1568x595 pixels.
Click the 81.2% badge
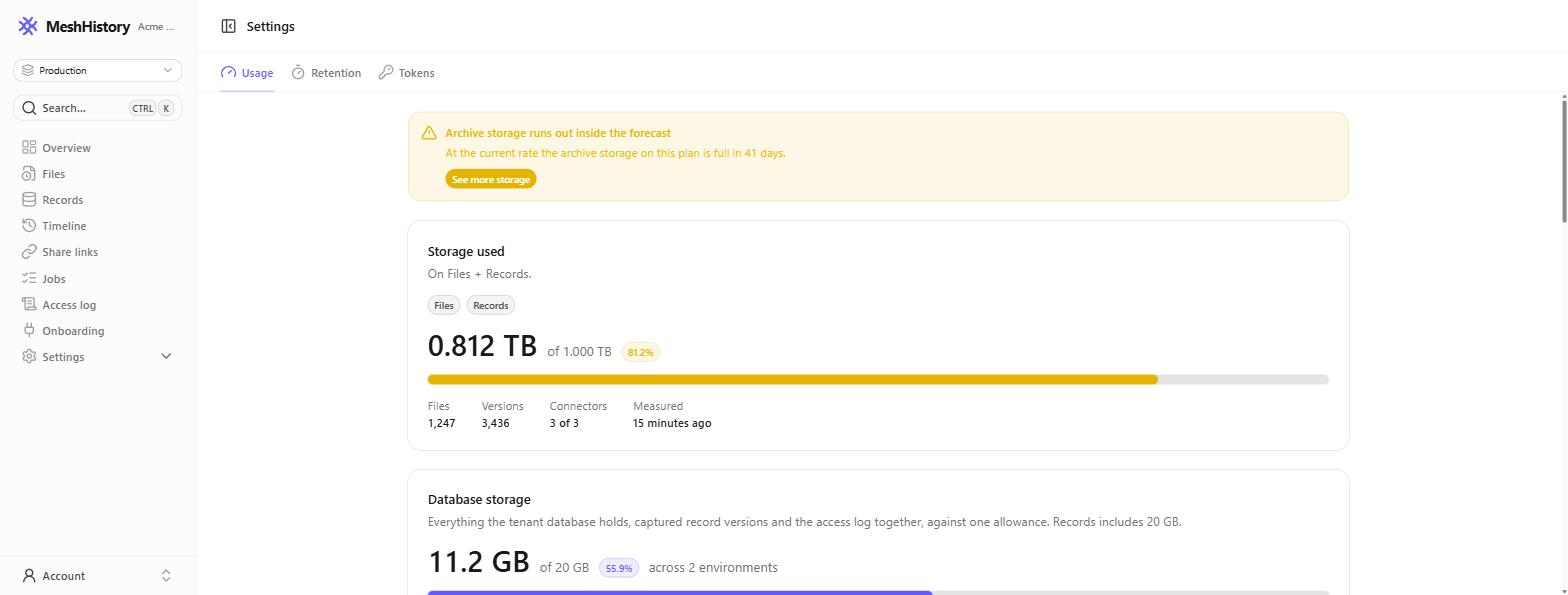(640, 352)
